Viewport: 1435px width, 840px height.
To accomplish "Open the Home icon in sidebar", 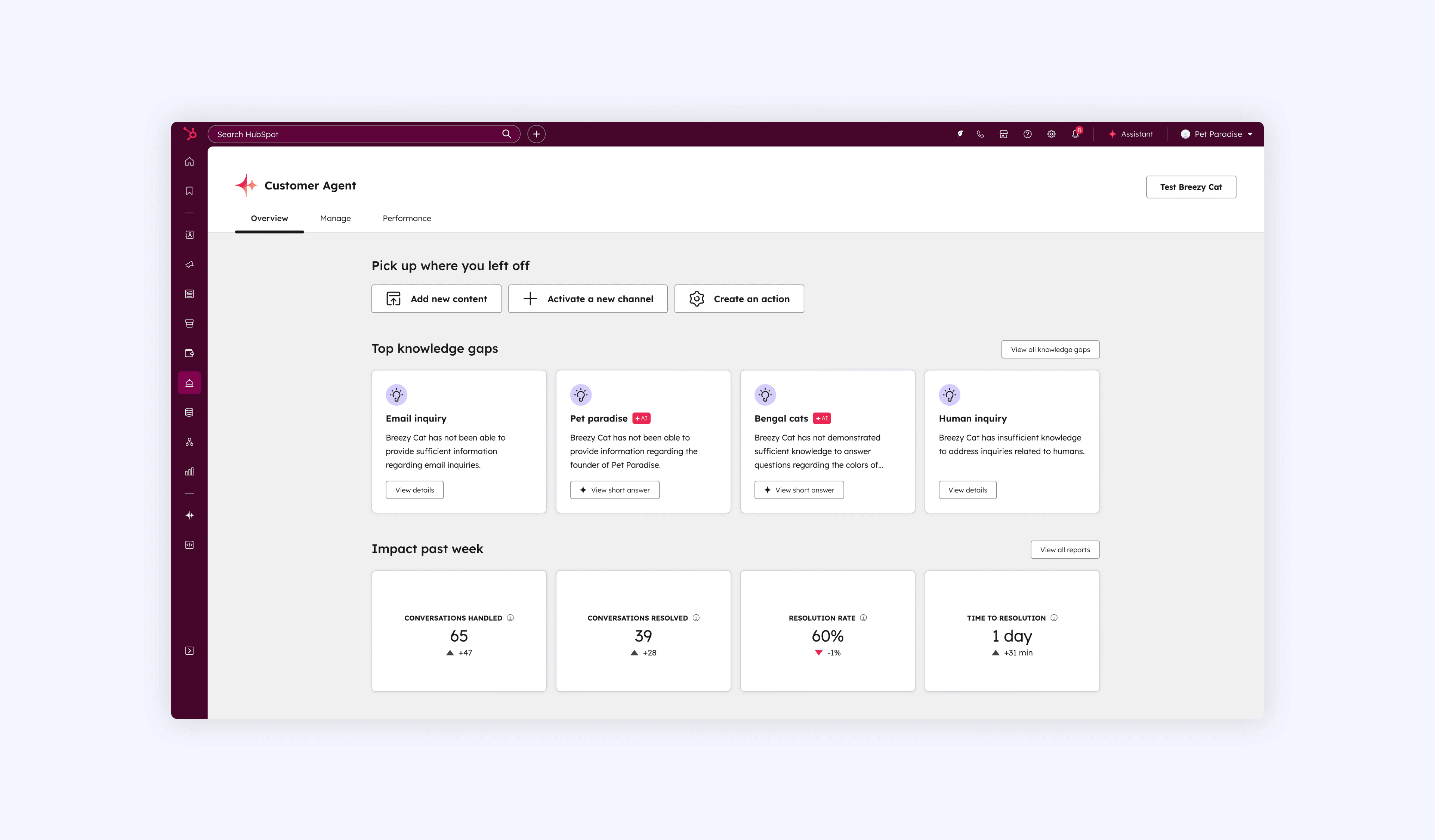I will 189,162.
